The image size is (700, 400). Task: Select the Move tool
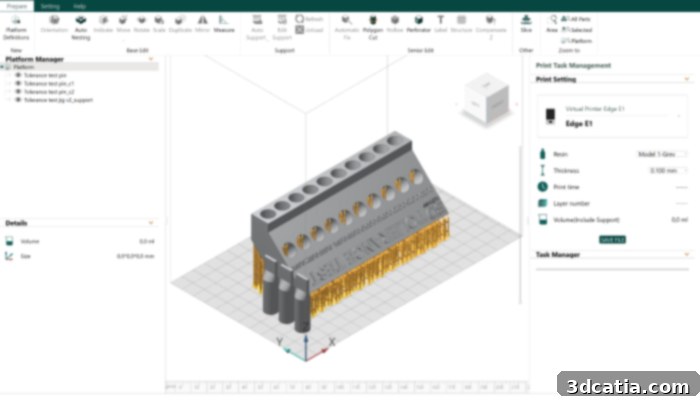click(x=123, y=24)
